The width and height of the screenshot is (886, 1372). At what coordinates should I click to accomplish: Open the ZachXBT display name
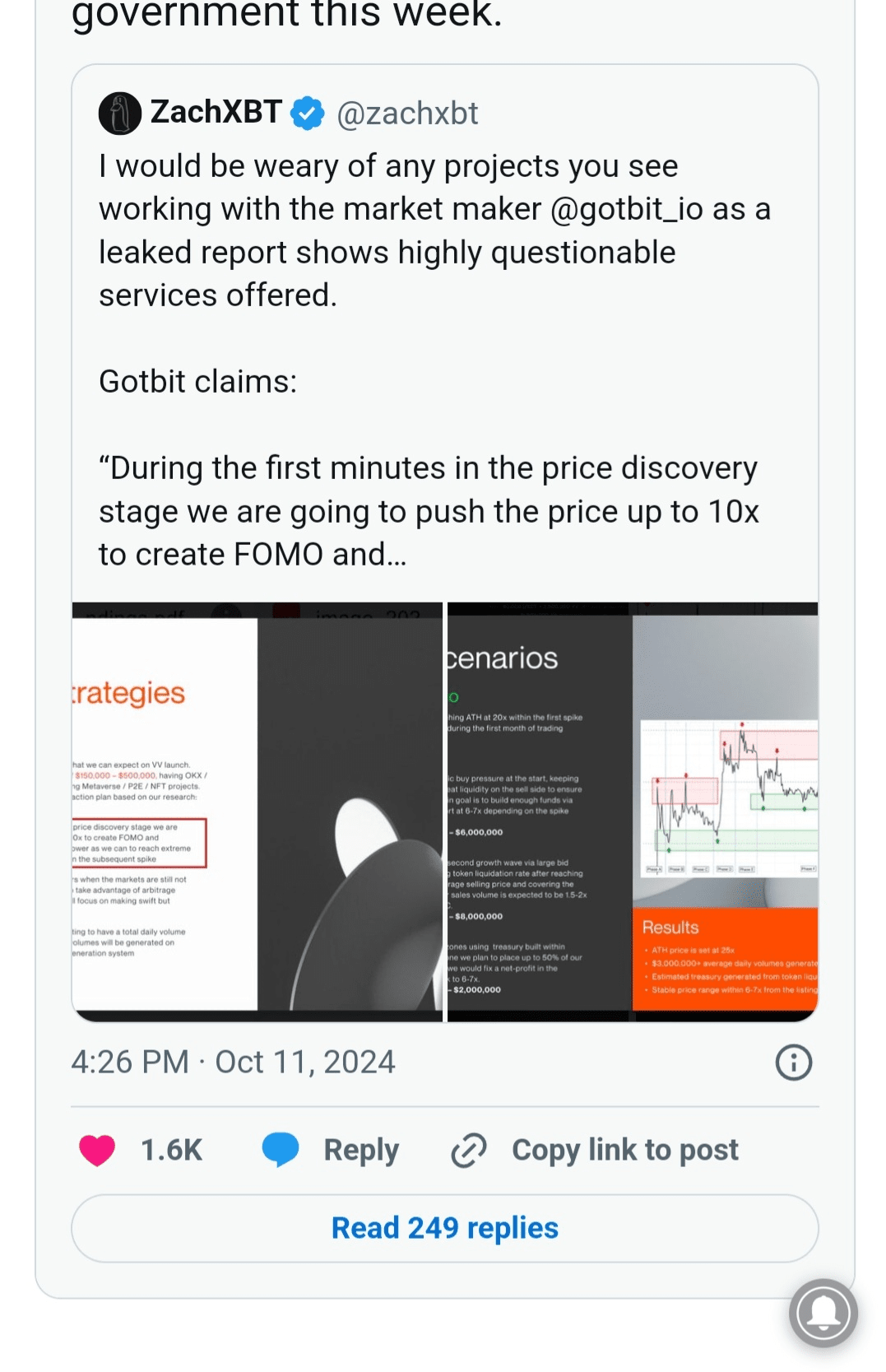(x=216, y=112)
